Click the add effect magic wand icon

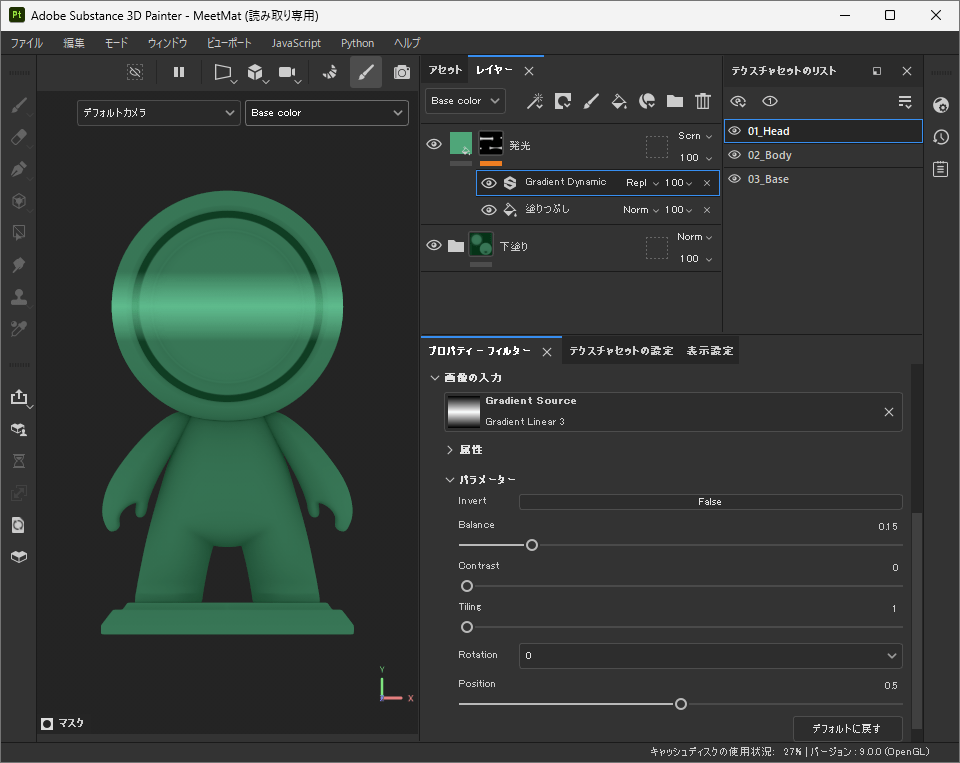(x=535, y=101)
